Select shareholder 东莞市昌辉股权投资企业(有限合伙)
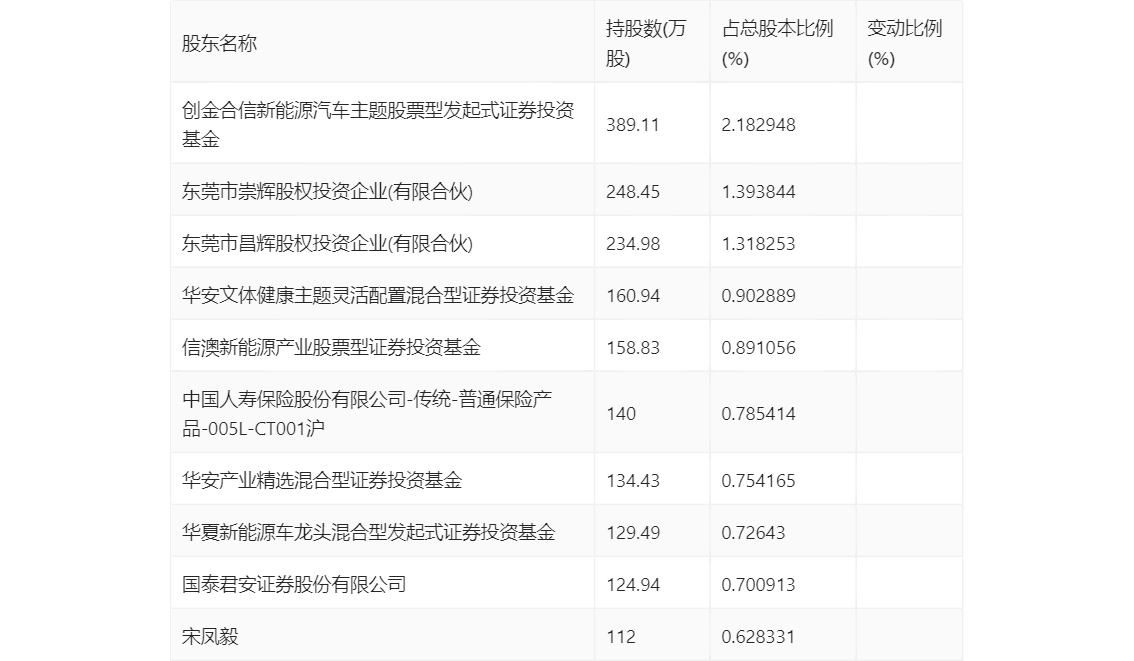This screenshot has height=661, width=1134. (x=328, y=243)
